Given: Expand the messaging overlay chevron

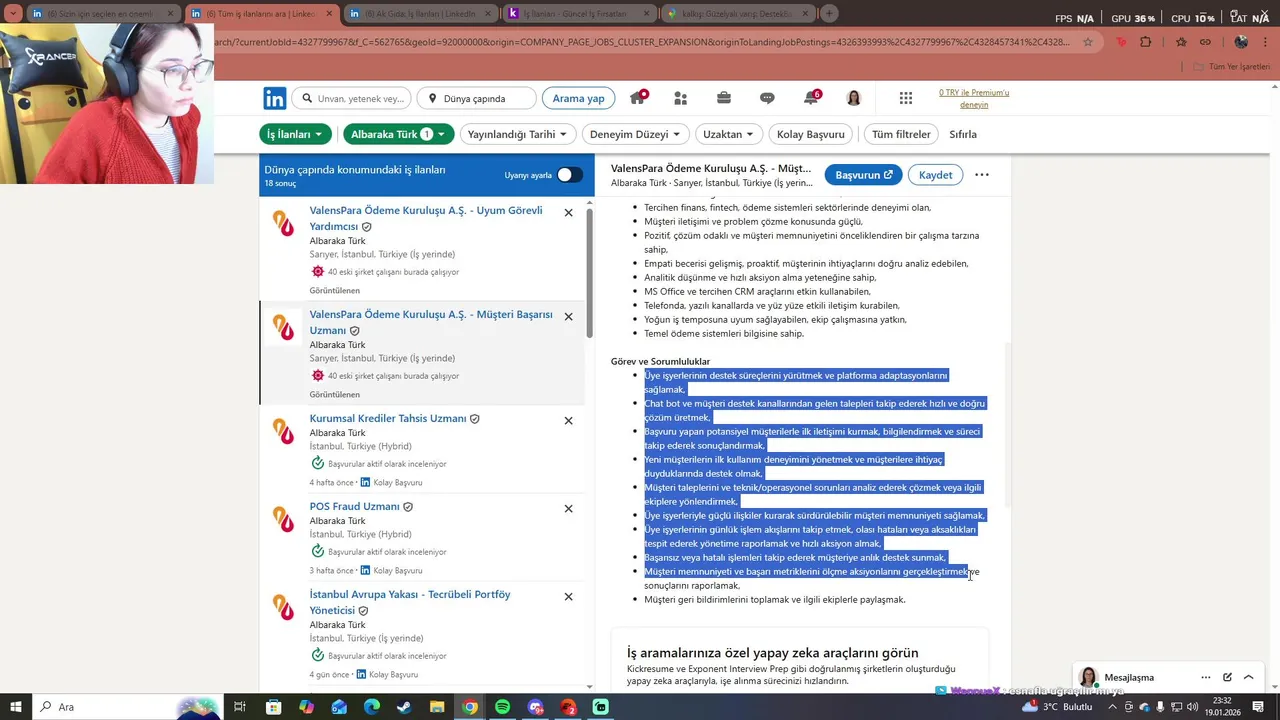Looking at the screenshot, I should click(1248, 677).
